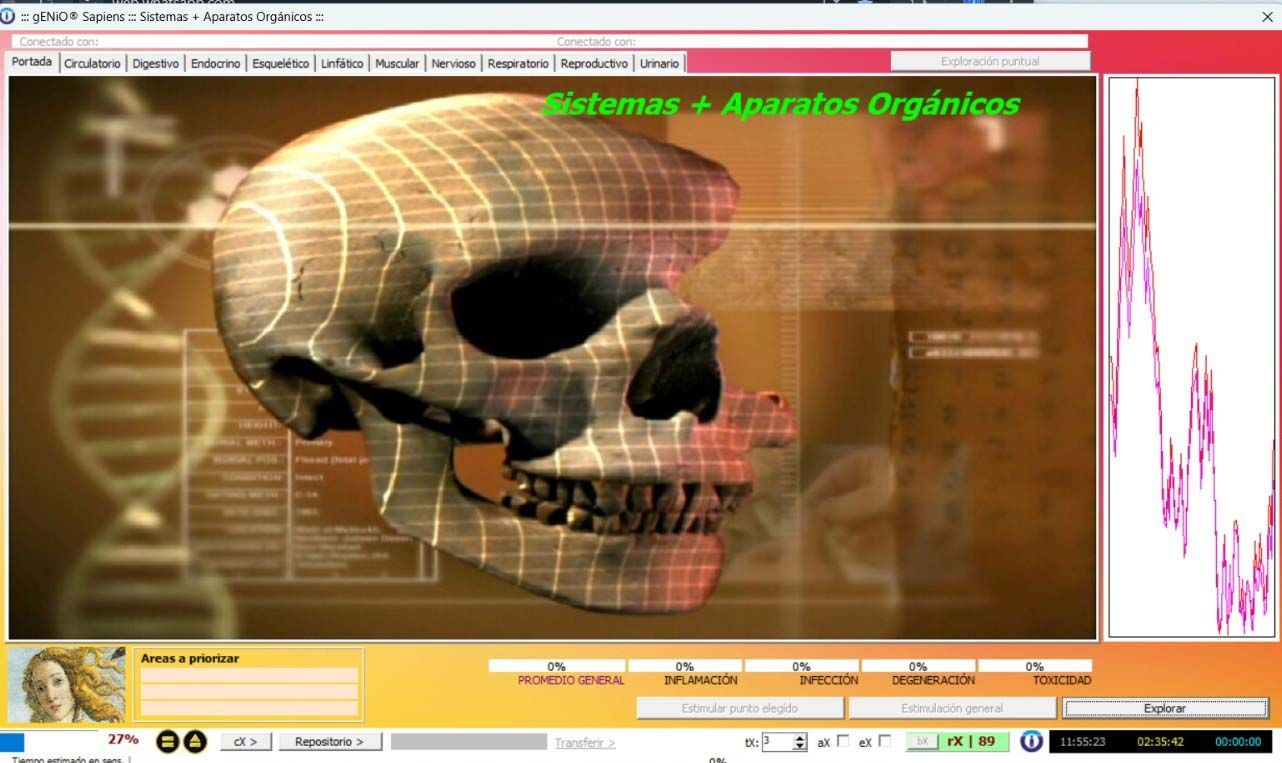
Task: Click the DEGENERACIÓN percentage bar
Action: [918, 666]
